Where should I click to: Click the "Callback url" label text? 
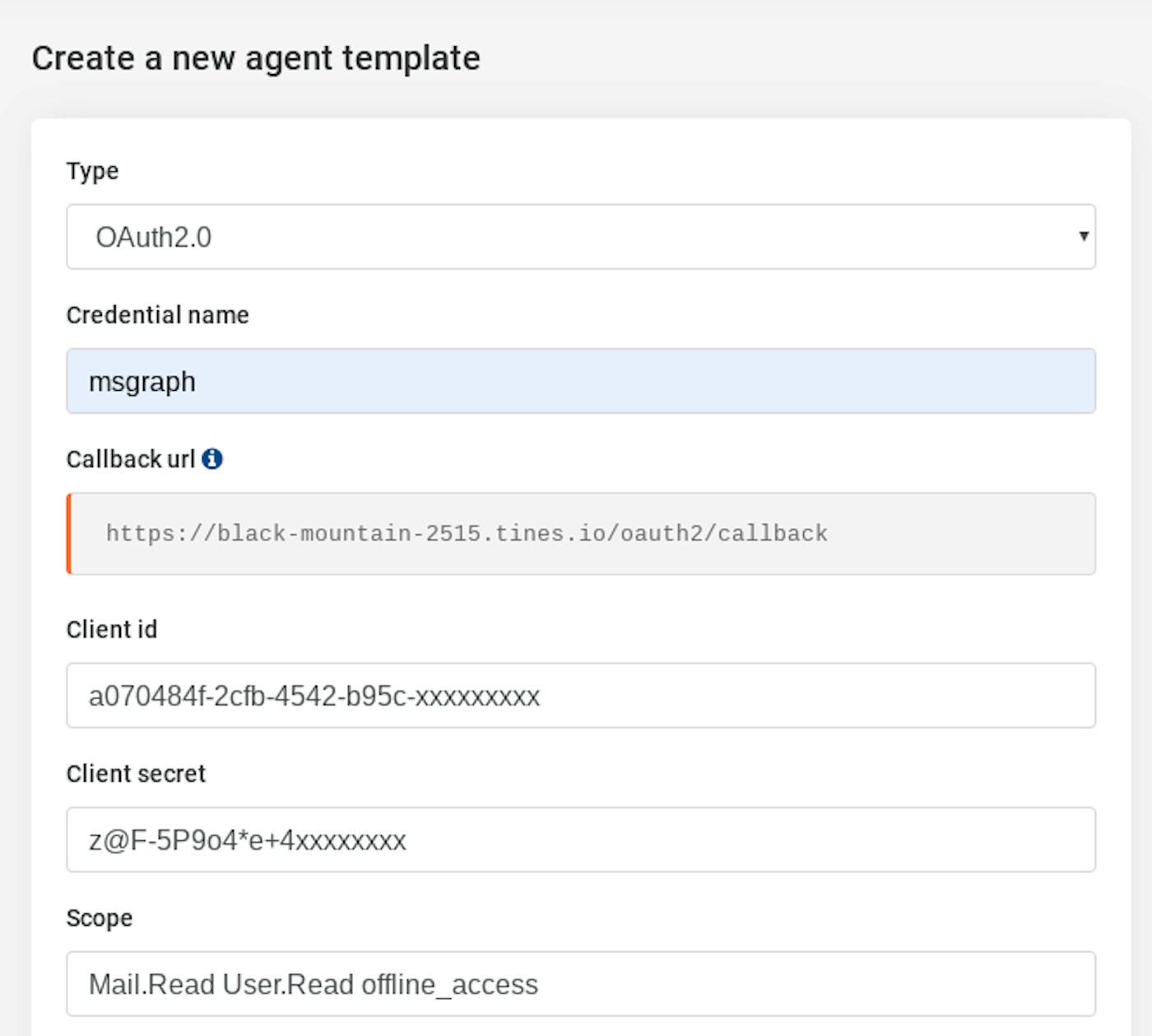130,459
